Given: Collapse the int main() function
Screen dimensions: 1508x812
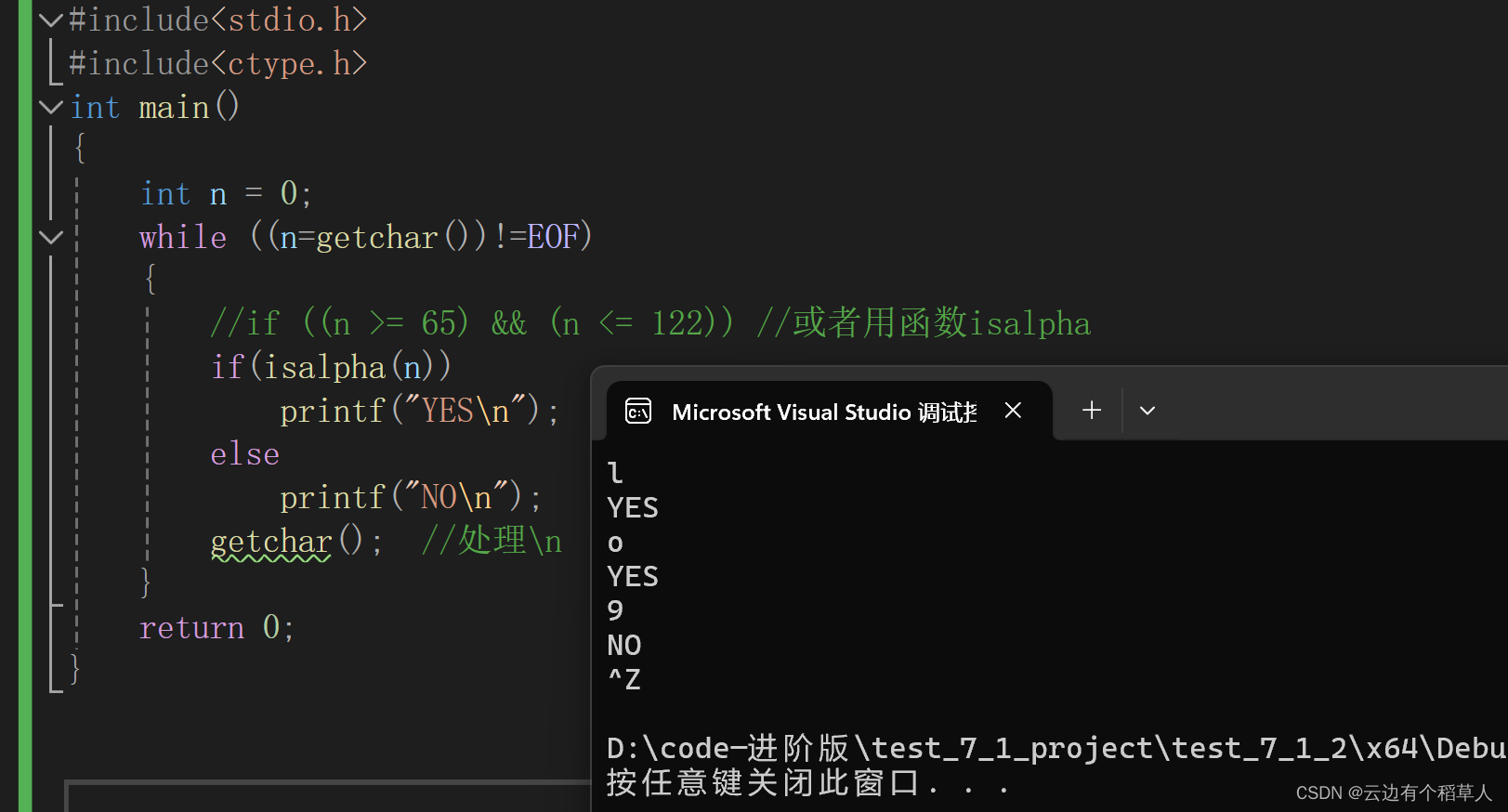Looking at the screenshot, I should point(51,107).
